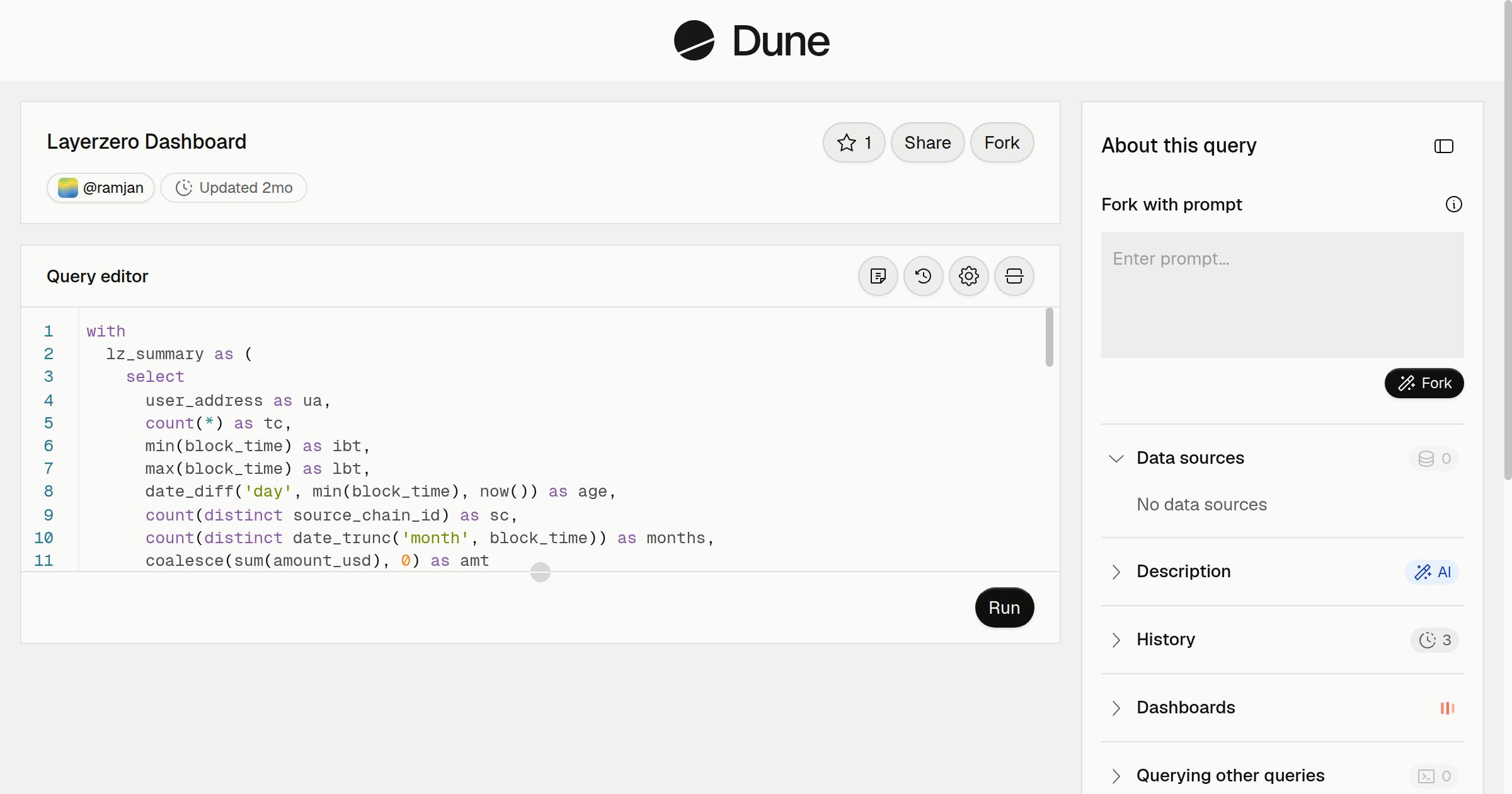The image size is (1512, 794).
Task: Click the 'select' keyword on line 3
Action: pos(155,376)
